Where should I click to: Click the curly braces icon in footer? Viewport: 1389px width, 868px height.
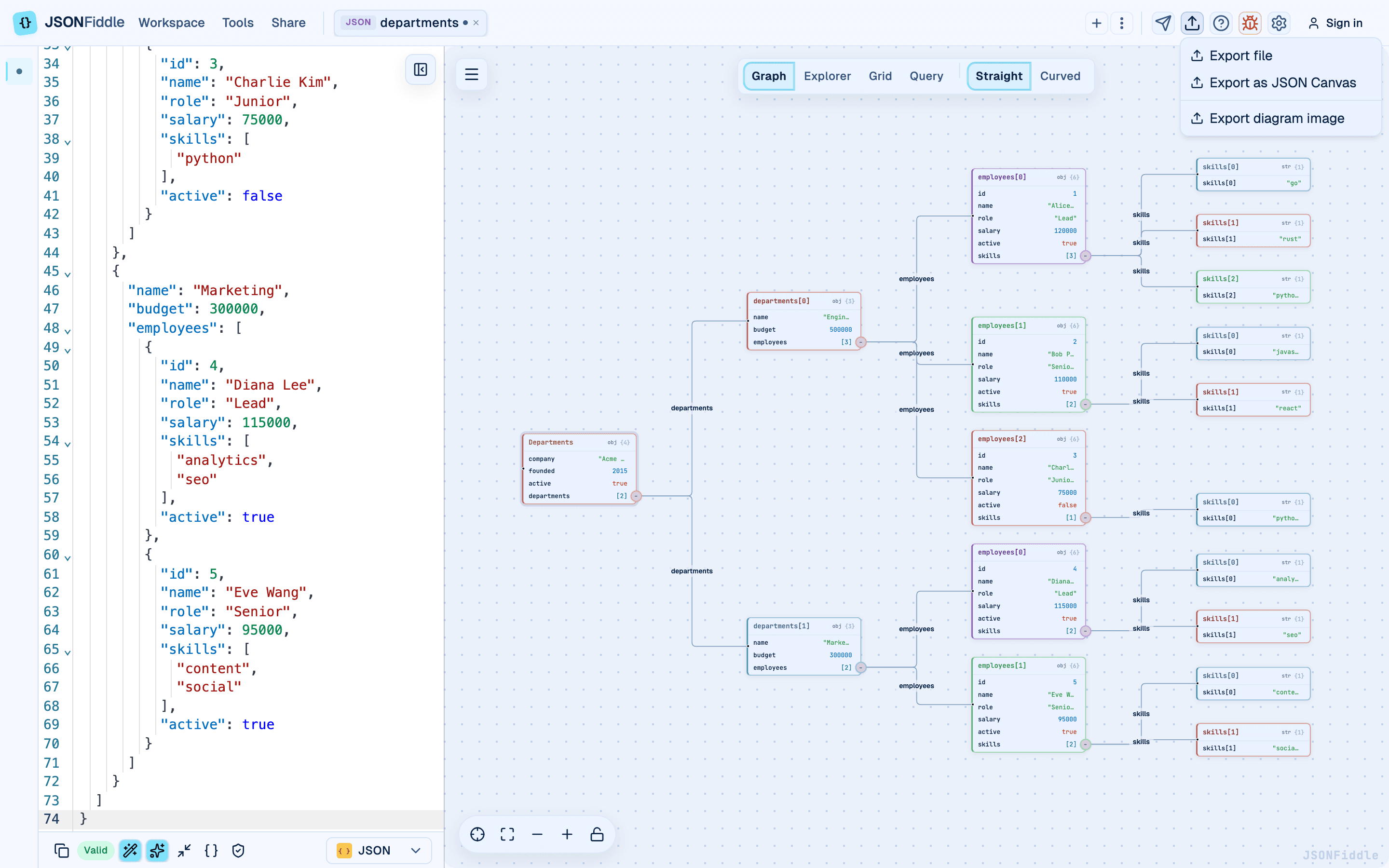click(211, 850)
